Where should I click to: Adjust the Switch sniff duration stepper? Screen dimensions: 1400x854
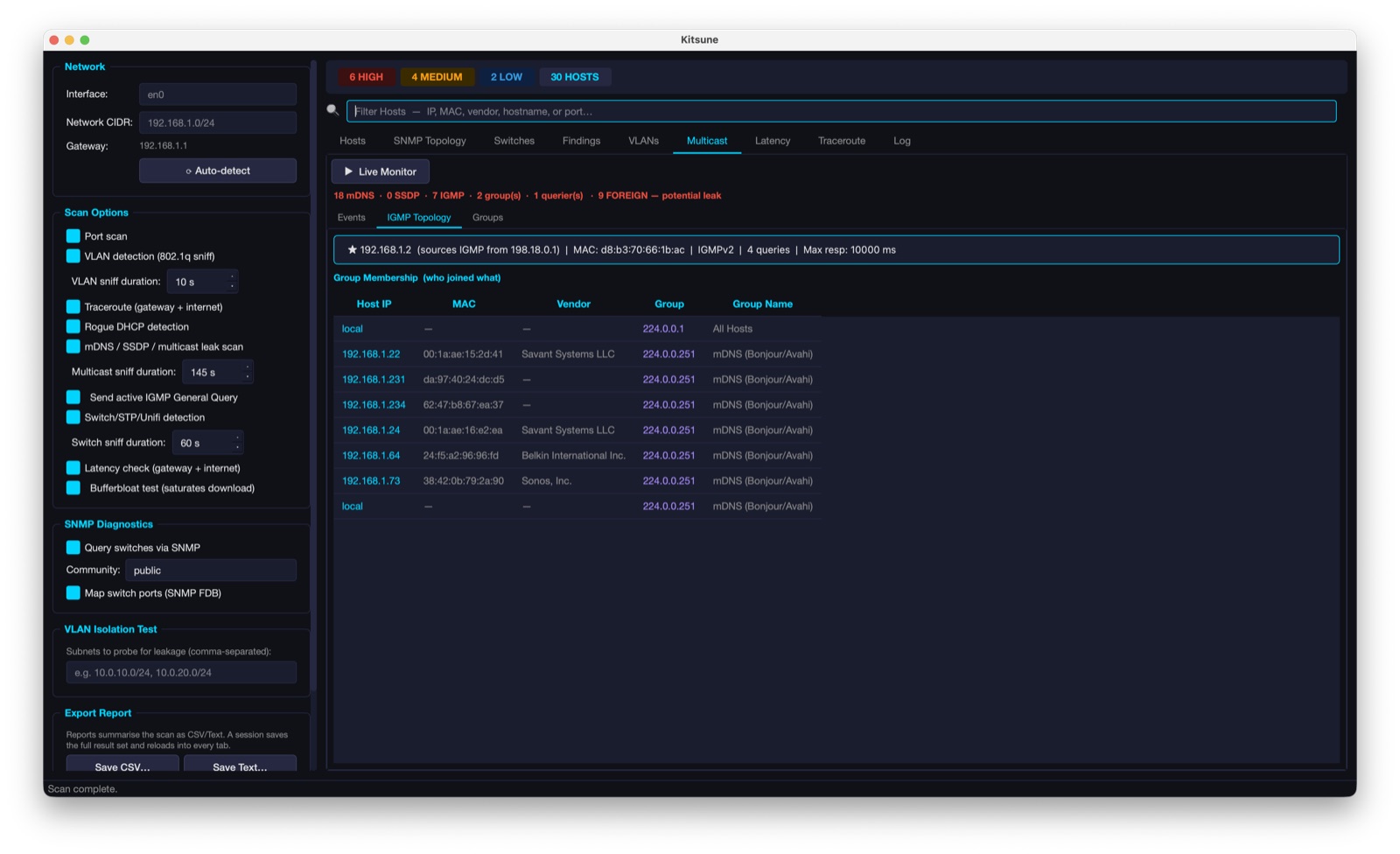(237, 443)
